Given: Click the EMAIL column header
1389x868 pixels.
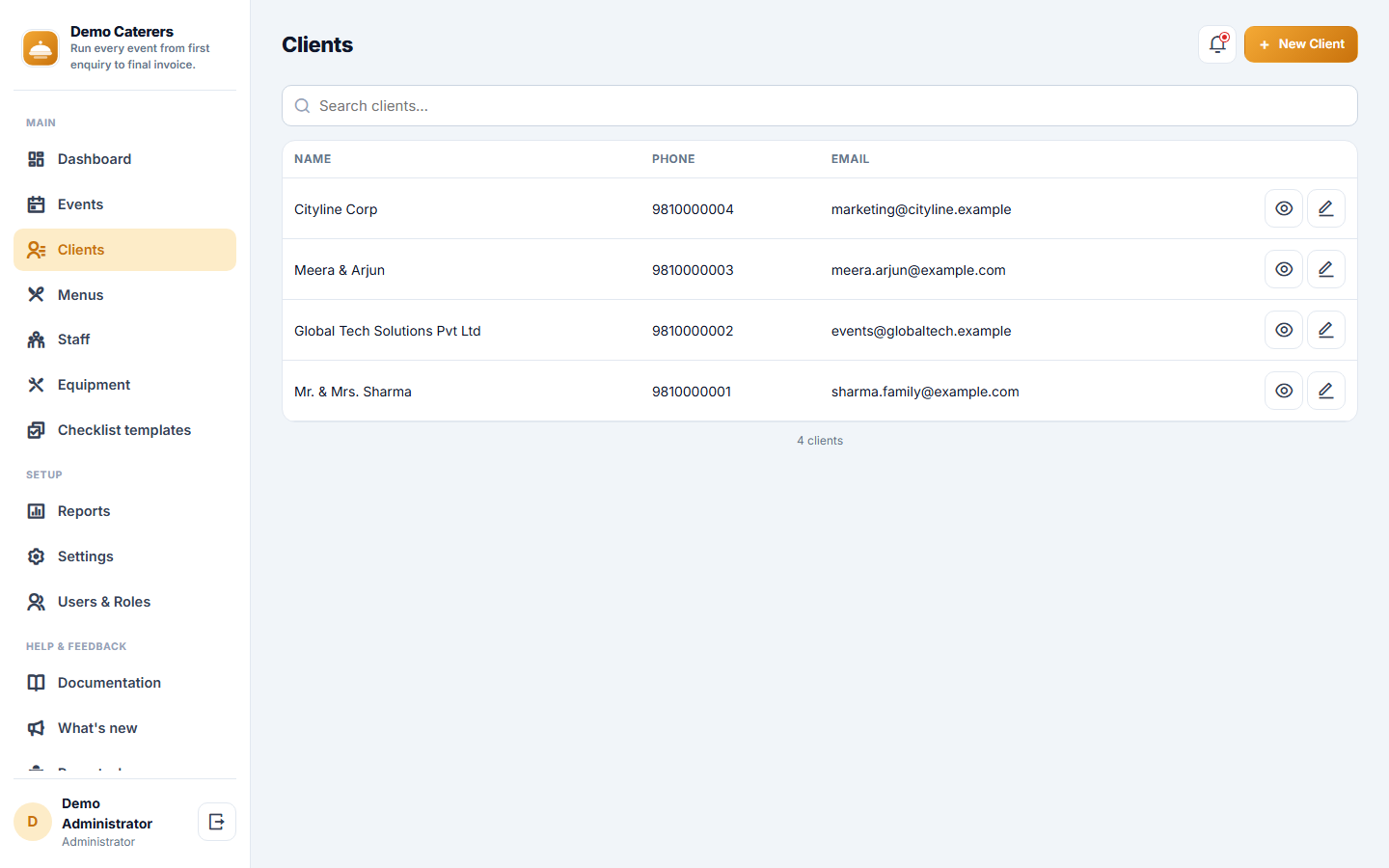Looking at the screenshot, I should coord(850,159).
